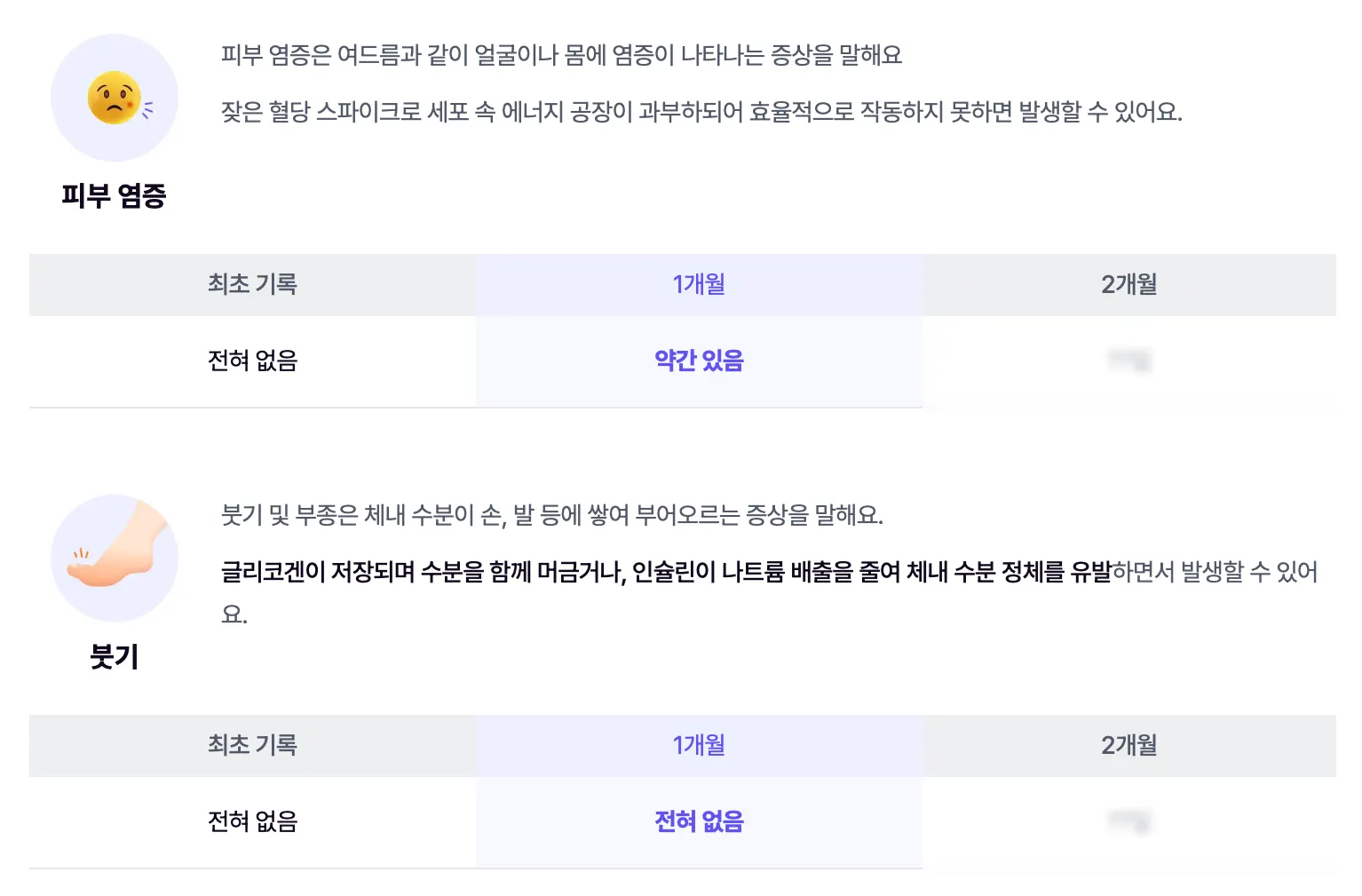Select 최초 기록 column in skin inflammation table
Screen dimensions: 1362x896
pos(252,284)
